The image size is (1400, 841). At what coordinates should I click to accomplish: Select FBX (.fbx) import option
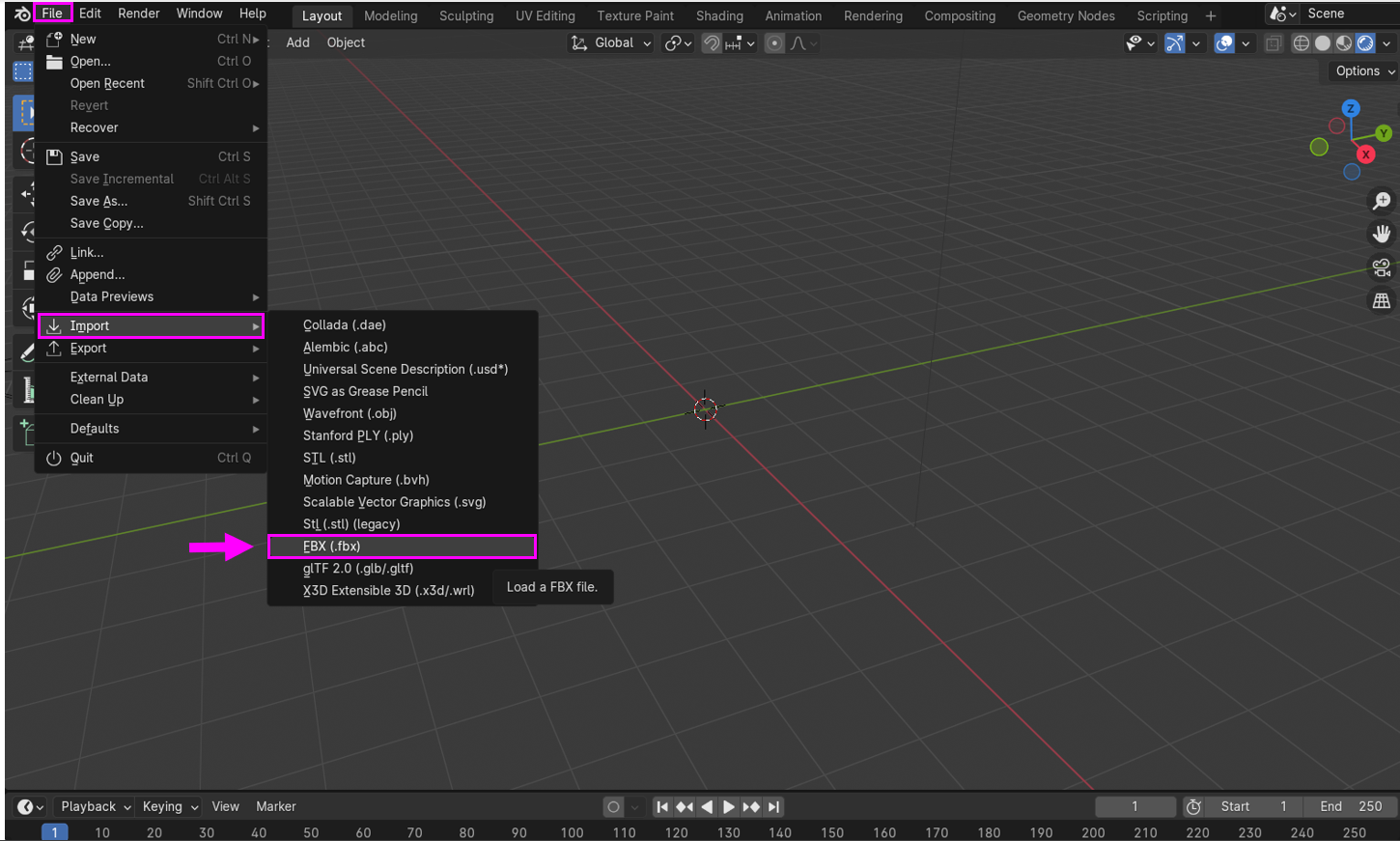tap(402, 547)
